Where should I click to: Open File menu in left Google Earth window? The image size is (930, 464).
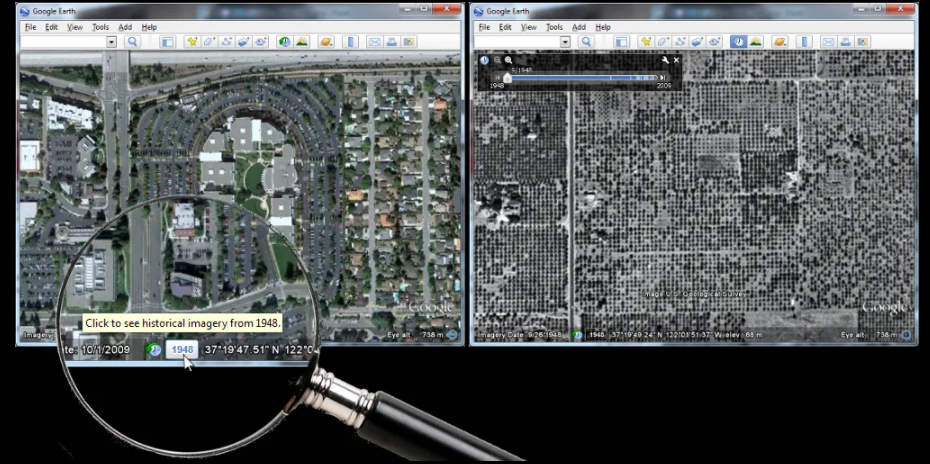30,27
